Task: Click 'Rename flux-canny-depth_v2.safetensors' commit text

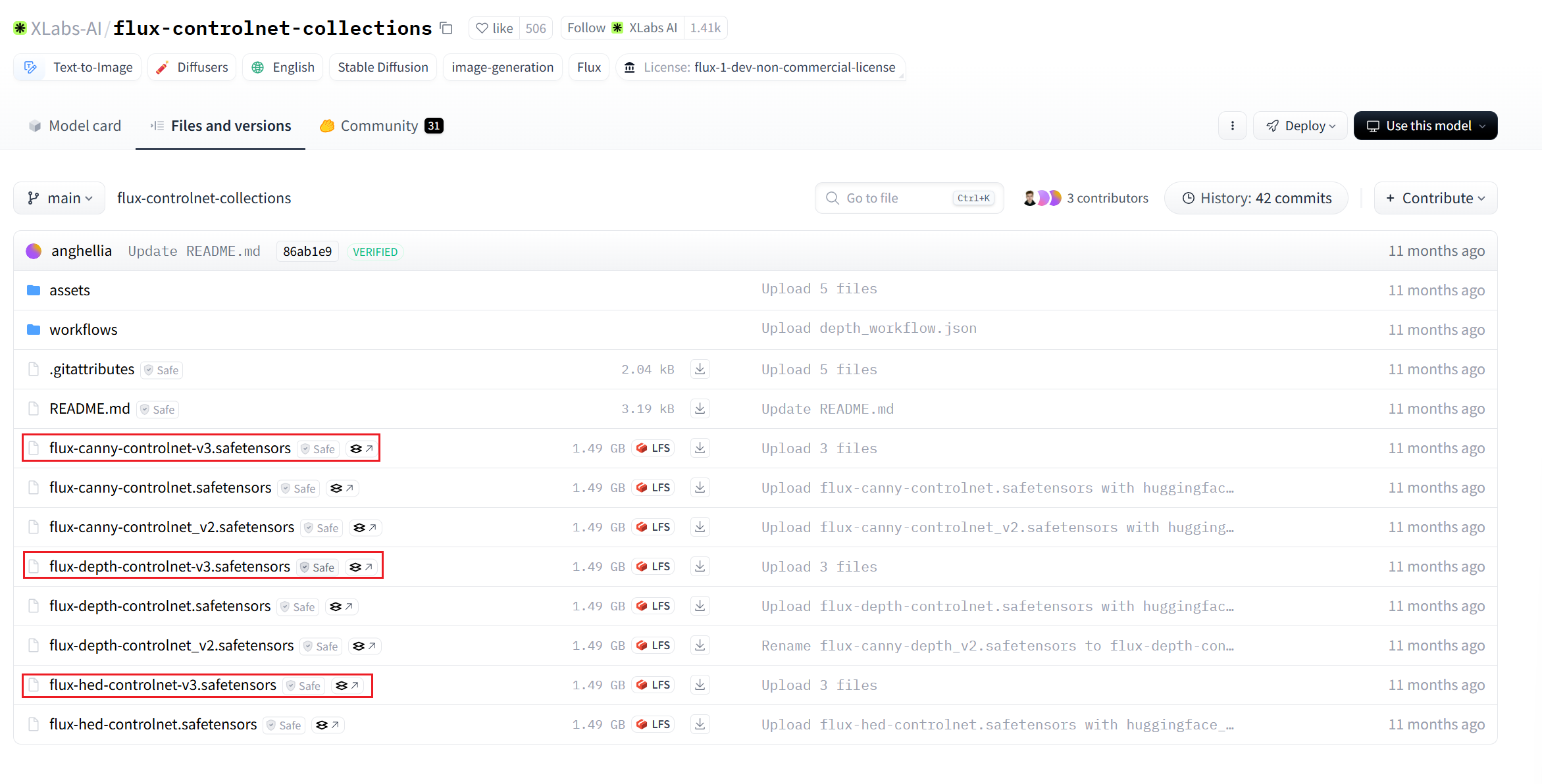Action: point(998,646)
